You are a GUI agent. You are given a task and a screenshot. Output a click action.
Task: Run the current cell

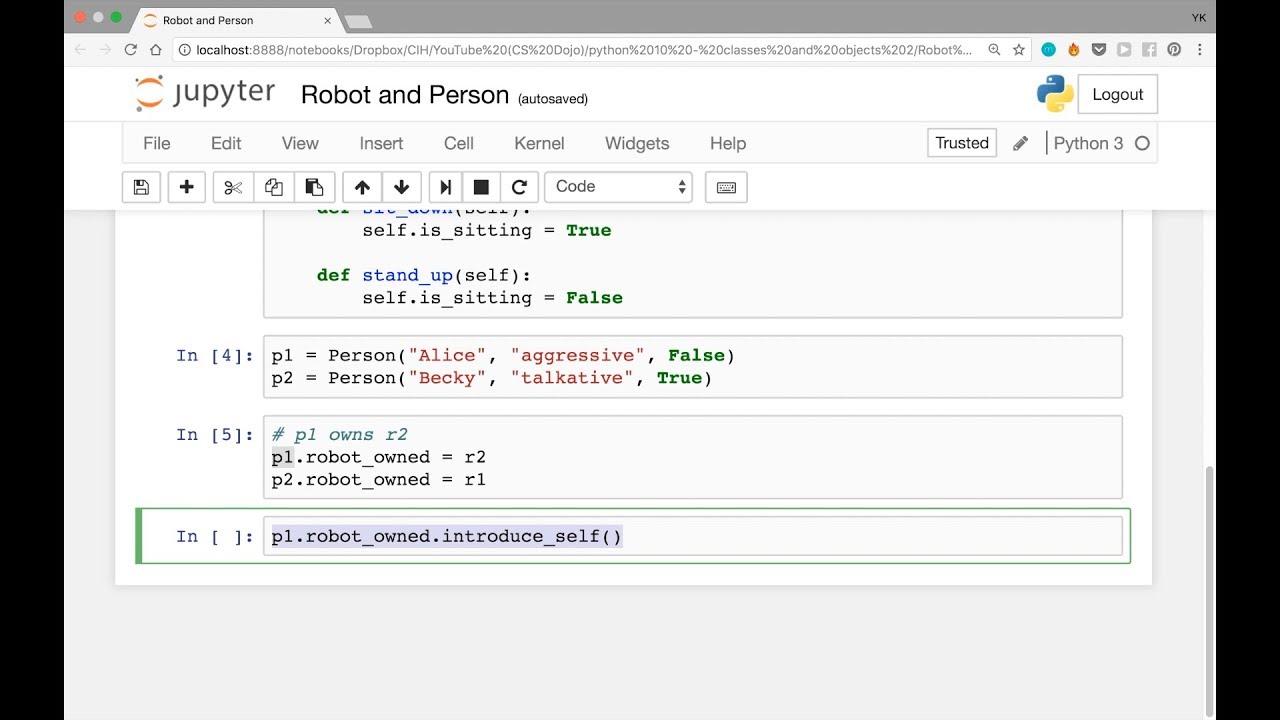coord(446,187)
